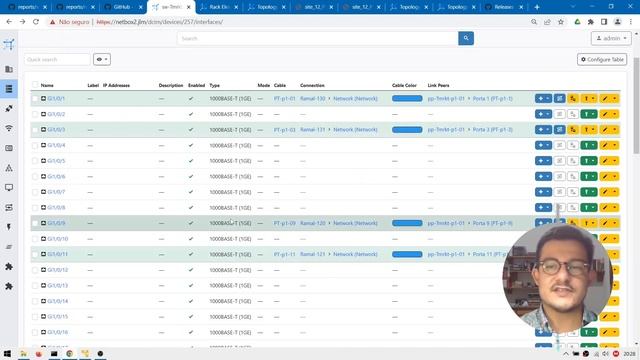This screenshot has height=360, width=640.
Task: Open the yellow connect dropdown on G1/0/3
Action: [589, 130]
